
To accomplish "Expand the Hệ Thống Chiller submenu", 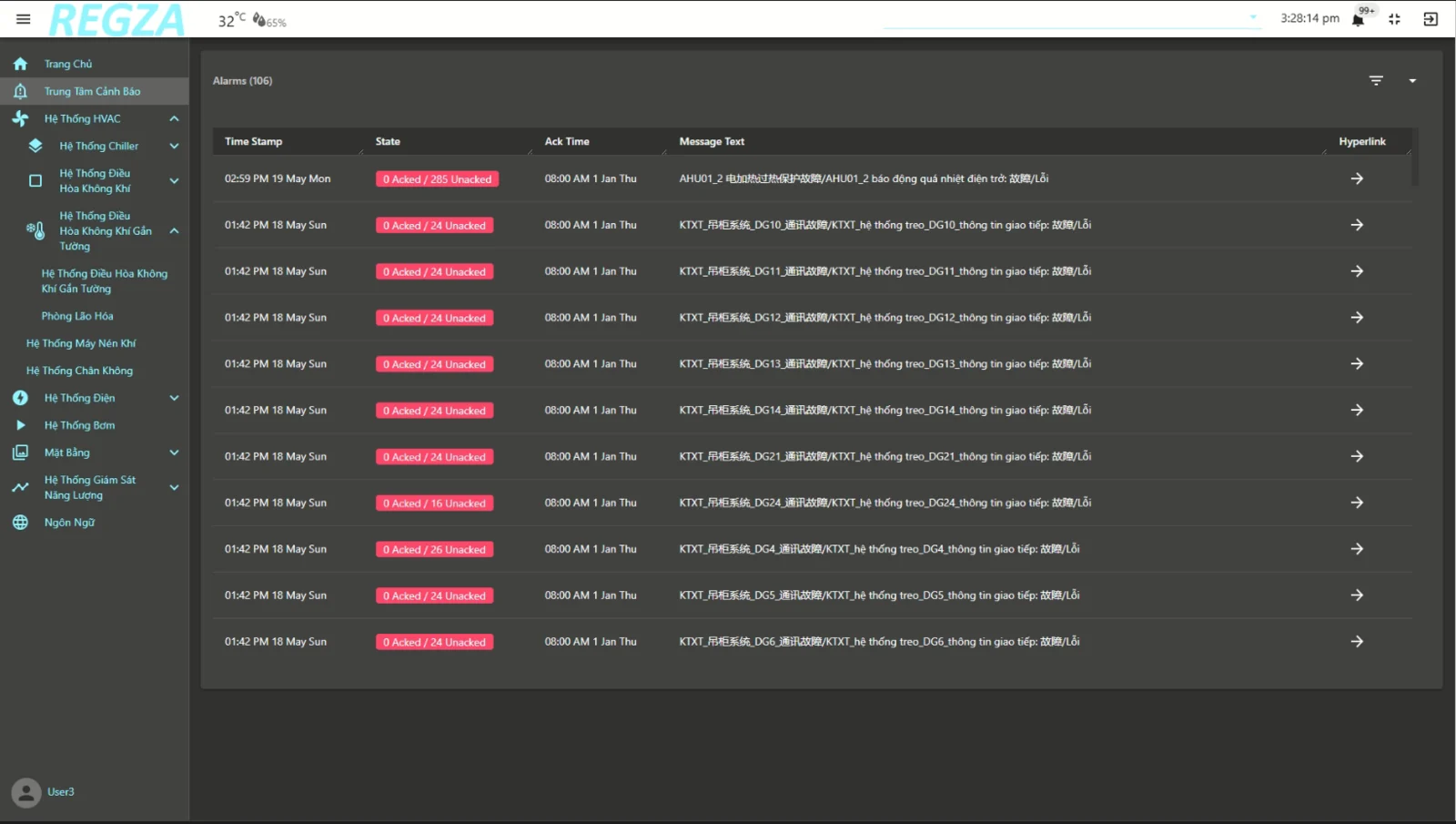I will coord(174,146).
